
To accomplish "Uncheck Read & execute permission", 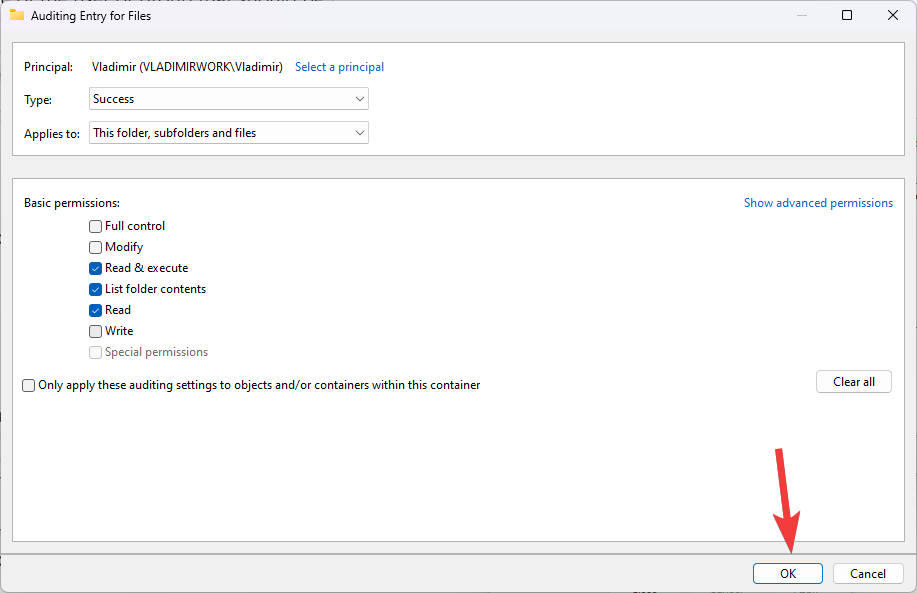I will (96, 268).
